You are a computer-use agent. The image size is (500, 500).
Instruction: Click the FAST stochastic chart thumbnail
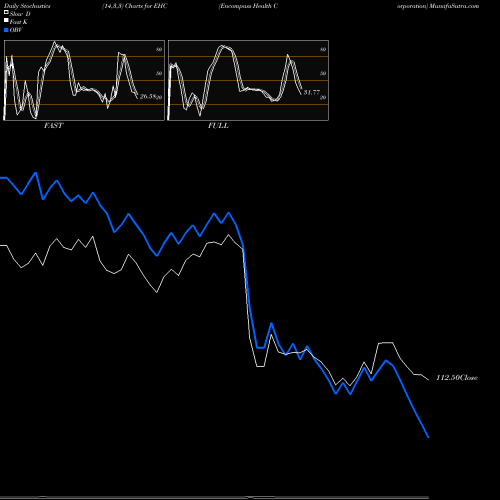84,80
